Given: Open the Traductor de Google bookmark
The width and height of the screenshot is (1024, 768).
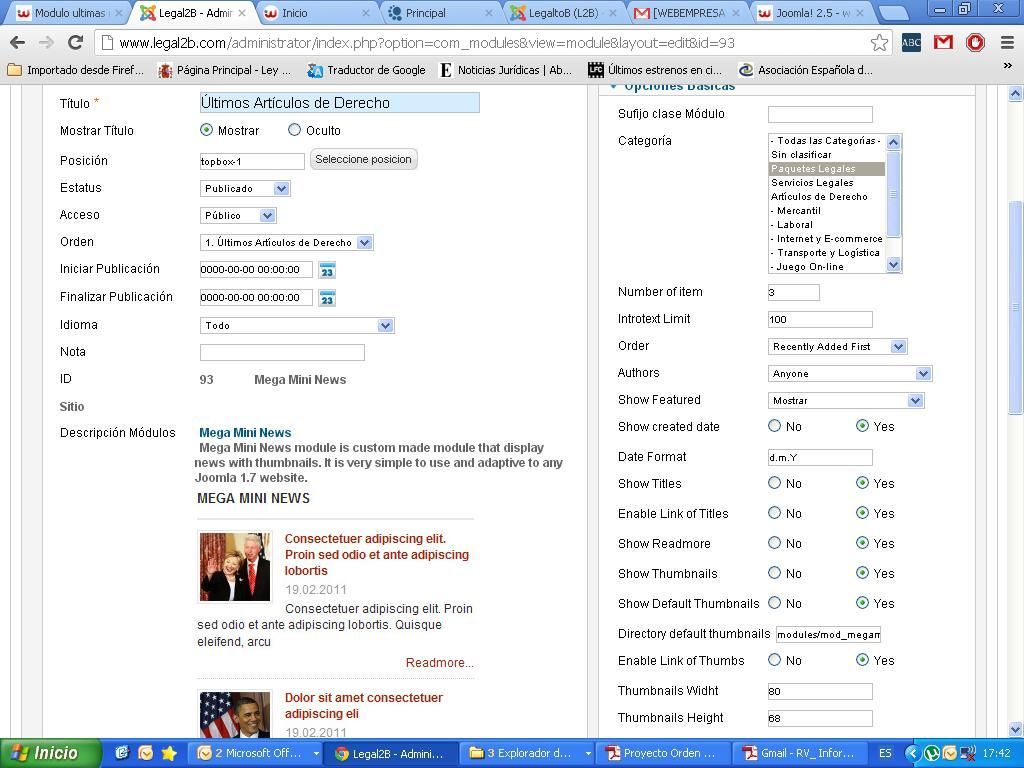Looking at the screenshot, I should pos(366,70).
